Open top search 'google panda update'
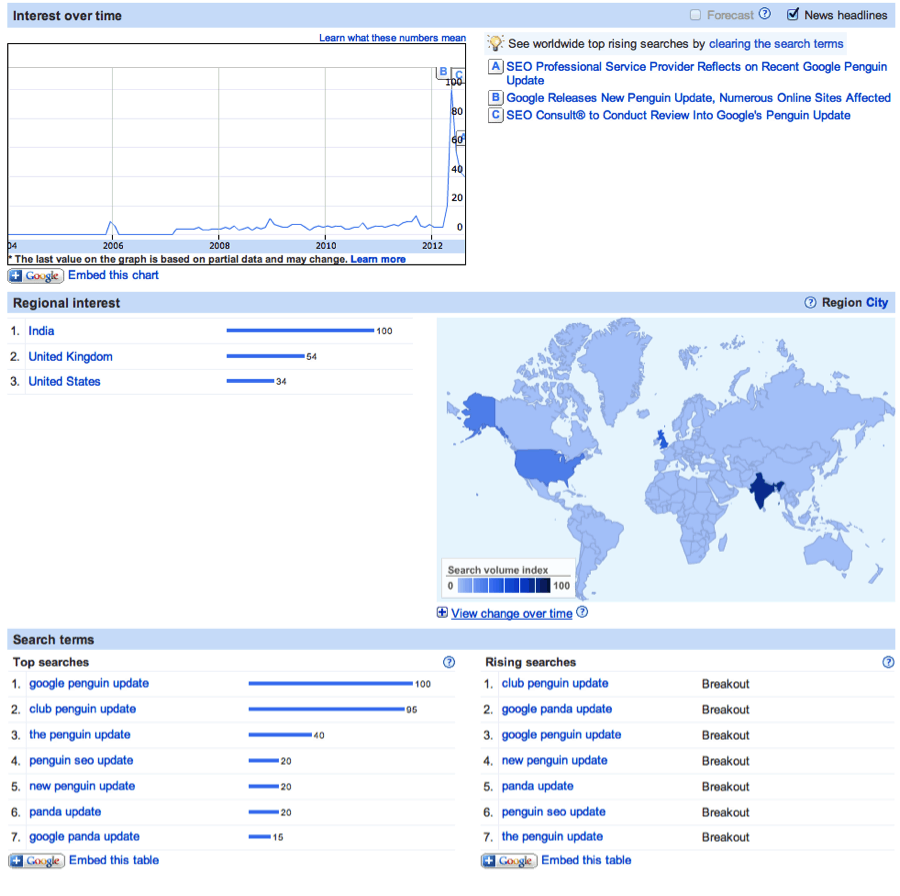Image resolution: width=900 pixels, height=896 pixels. pos(84,837)
